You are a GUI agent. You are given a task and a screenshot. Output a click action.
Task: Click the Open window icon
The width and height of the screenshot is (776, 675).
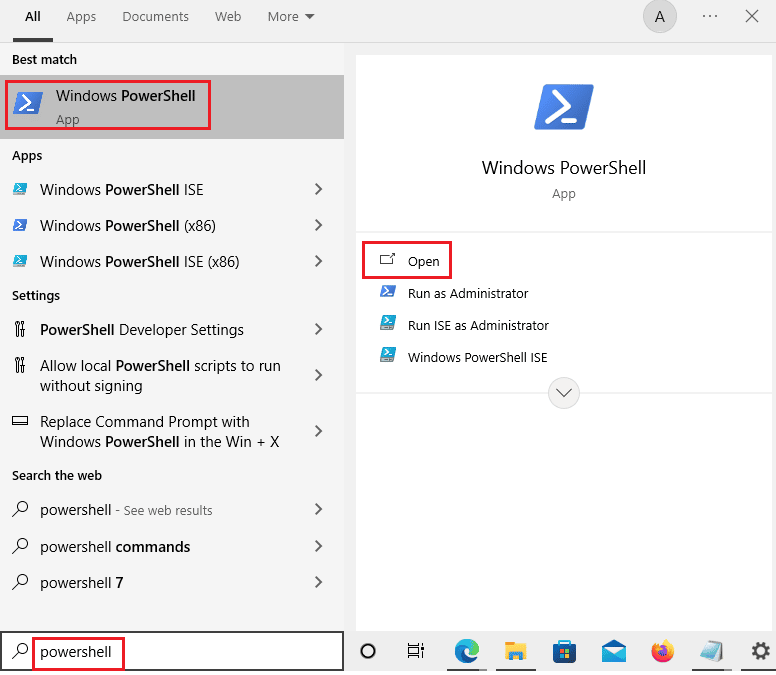388,259
